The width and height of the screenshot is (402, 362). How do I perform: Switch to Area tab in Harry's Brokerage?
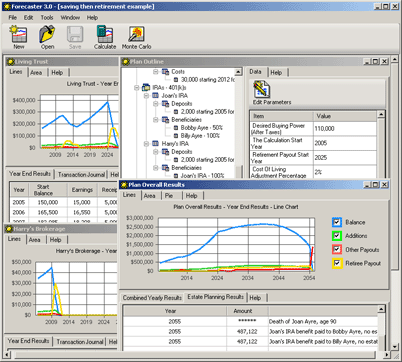tap(35, 240)
